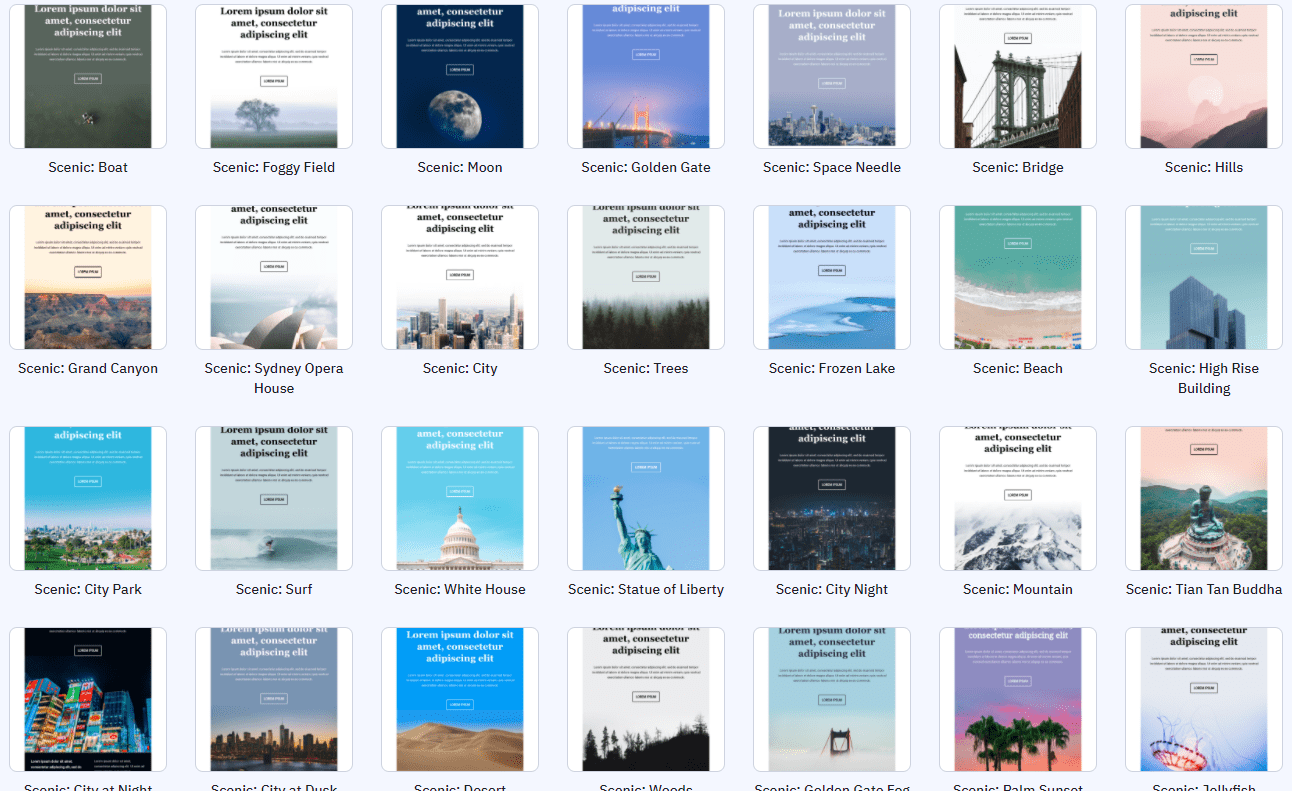Click the "Scenic: Statue of Liberty" caption

coord(646,589)
